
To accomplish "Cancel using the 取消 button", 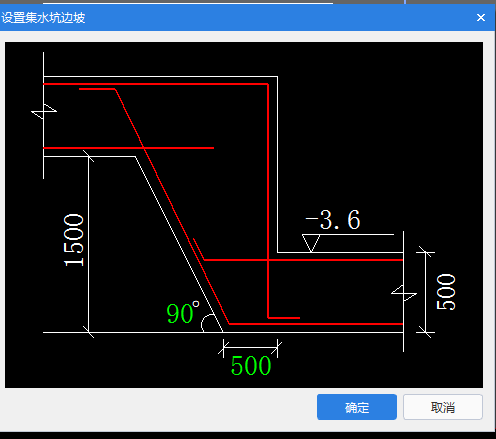I will coord(443,407).
